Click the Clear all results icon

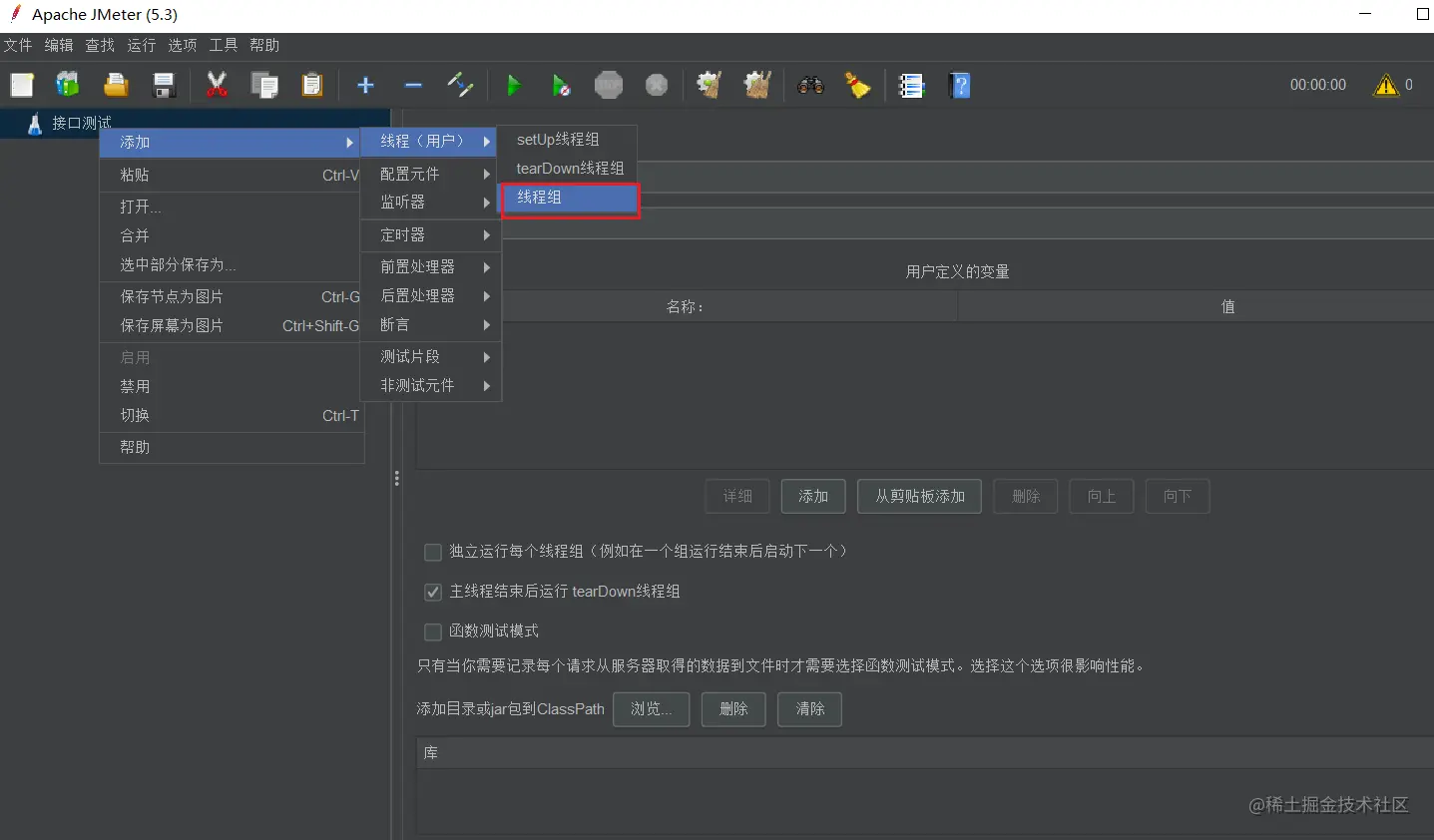(757, 86)
